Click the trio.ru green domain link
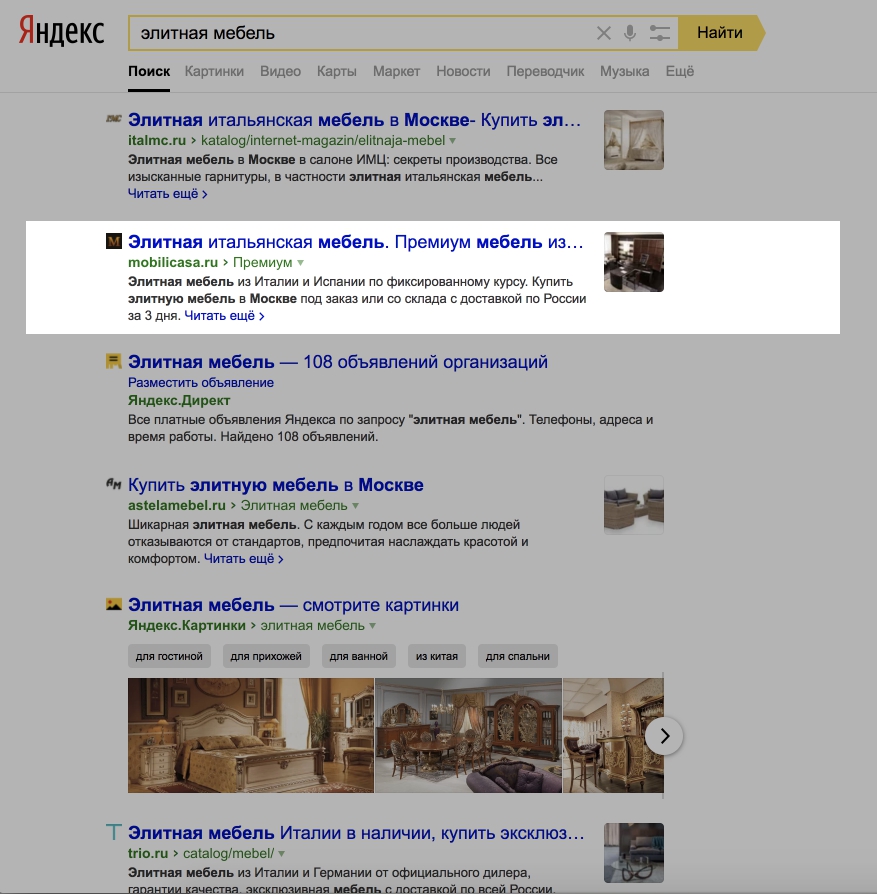Image resolution: width=877 pixels, height=894 pixels. 148,853
